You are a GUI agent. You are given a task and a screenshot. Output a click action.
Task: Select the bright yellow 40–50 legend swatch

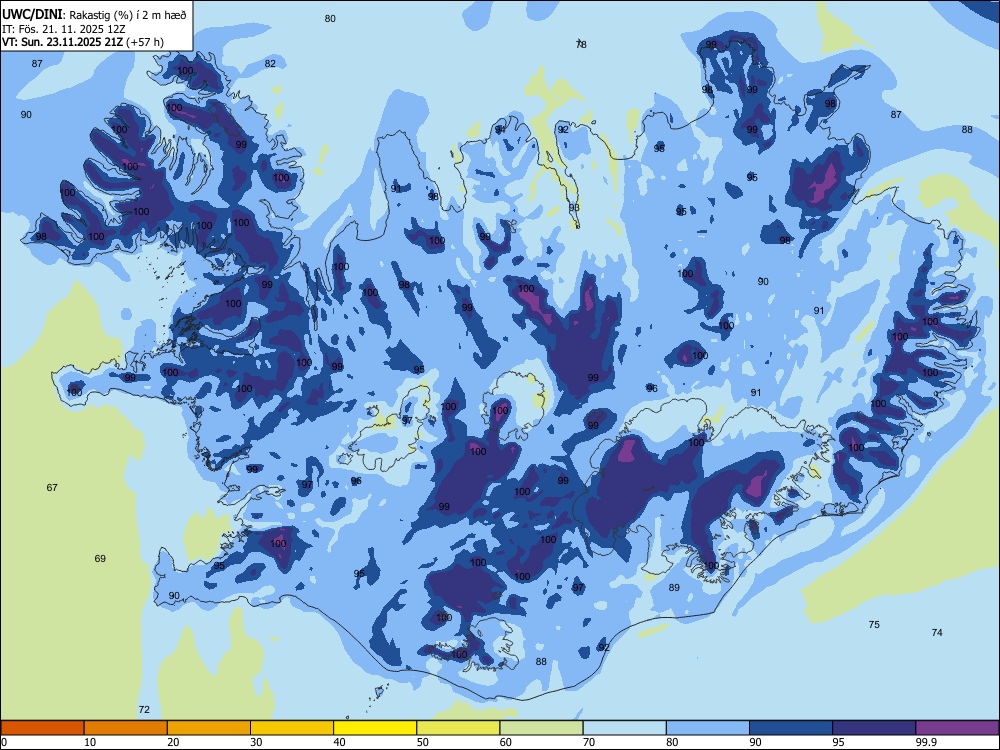coord(375,728)
